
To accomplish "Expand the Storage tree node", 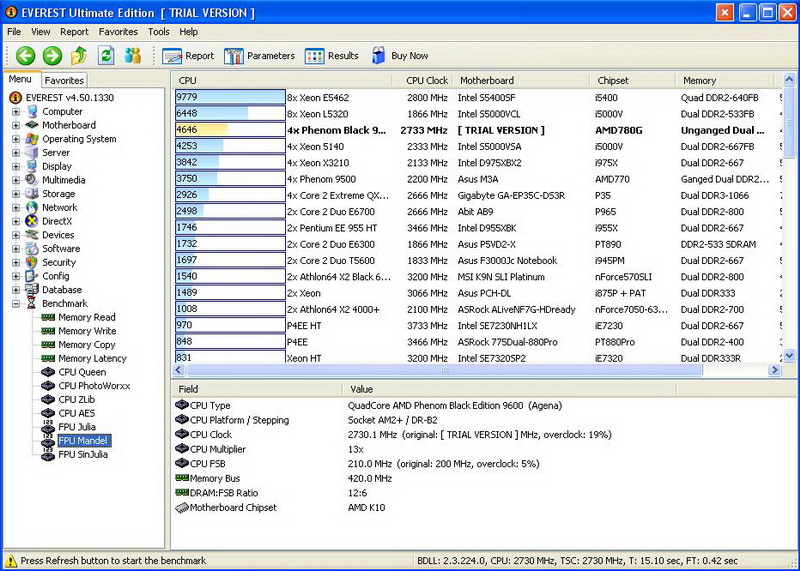I will pos(16,194).
